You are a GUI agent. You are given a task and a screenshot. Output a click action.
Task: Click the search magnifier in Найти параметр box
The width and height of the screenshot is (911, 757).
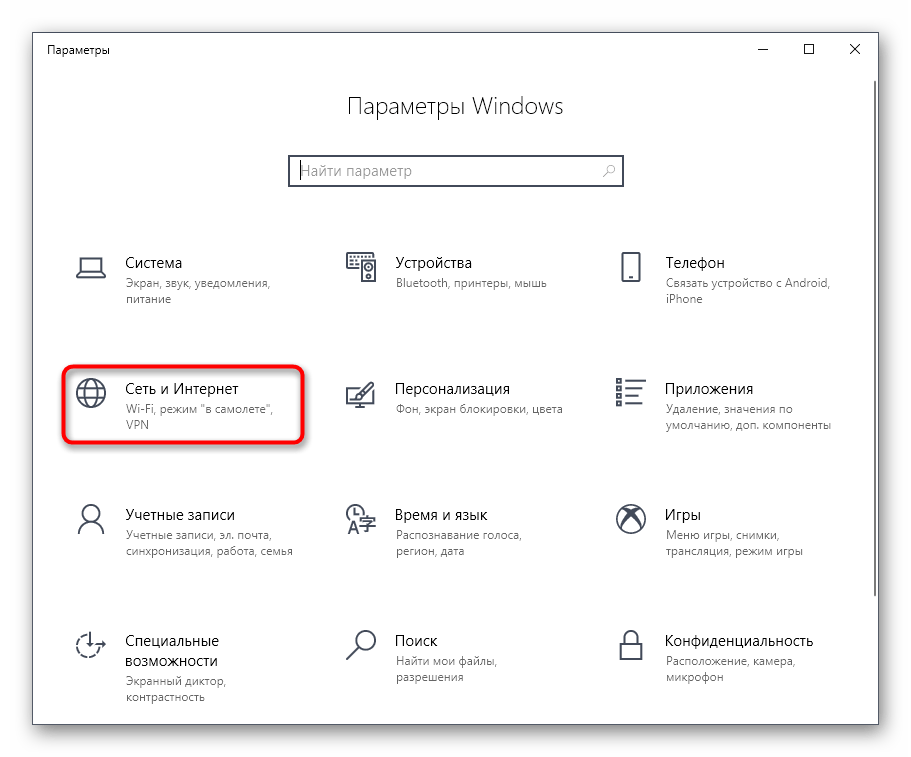(609, 171)
